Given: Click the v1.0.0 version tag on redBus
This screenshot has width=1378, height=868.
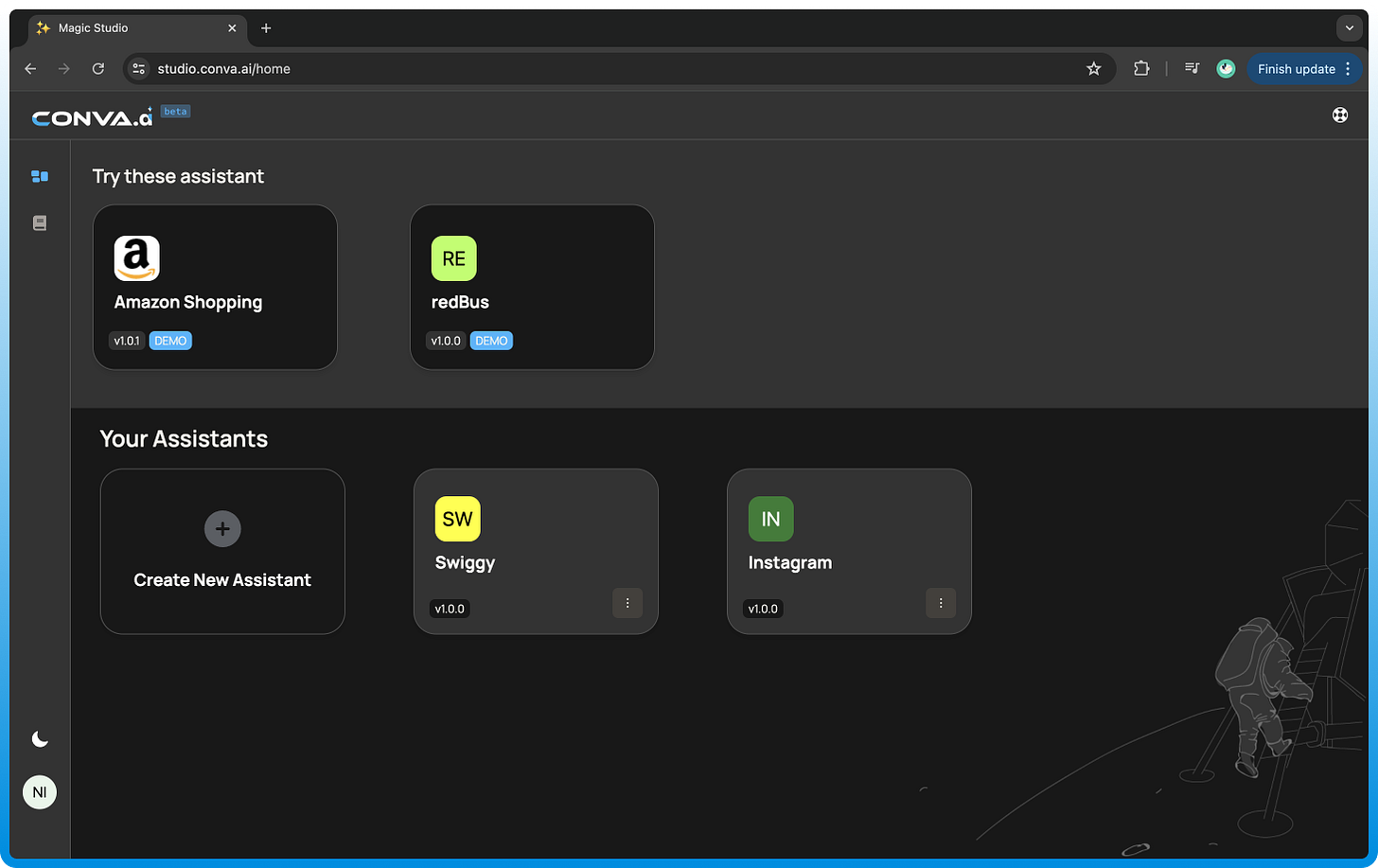Looking at the screenshot, I should tap(446, 341).
